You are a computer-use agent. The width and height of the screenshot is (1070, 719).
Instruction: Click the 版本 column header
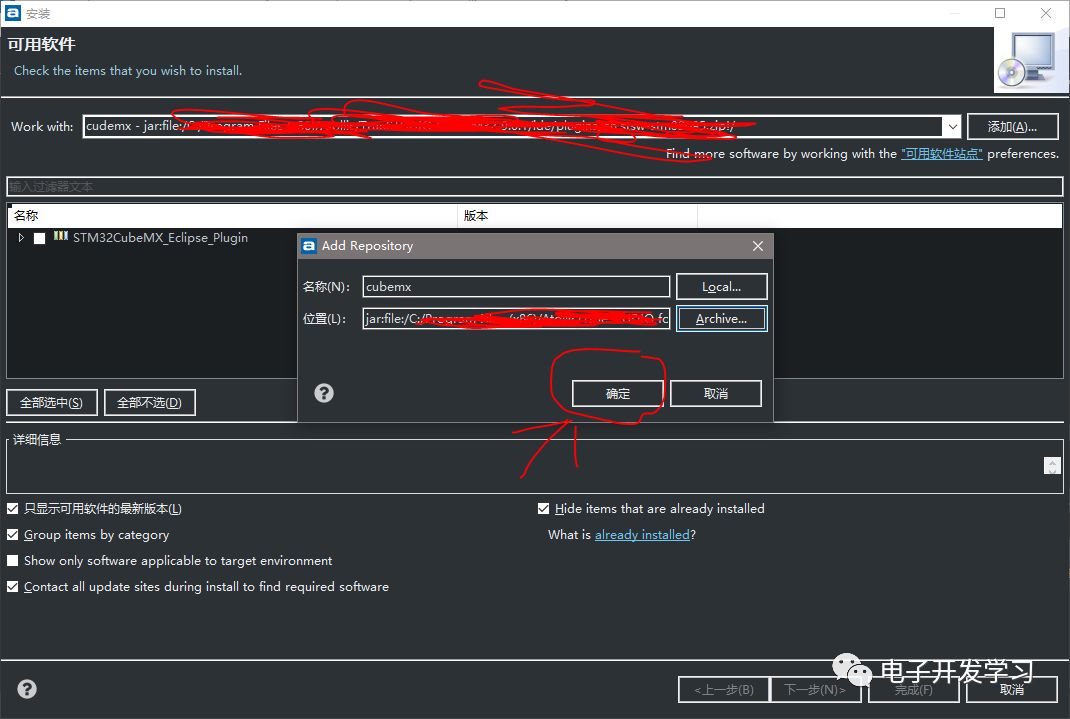(x=577, y=216)
